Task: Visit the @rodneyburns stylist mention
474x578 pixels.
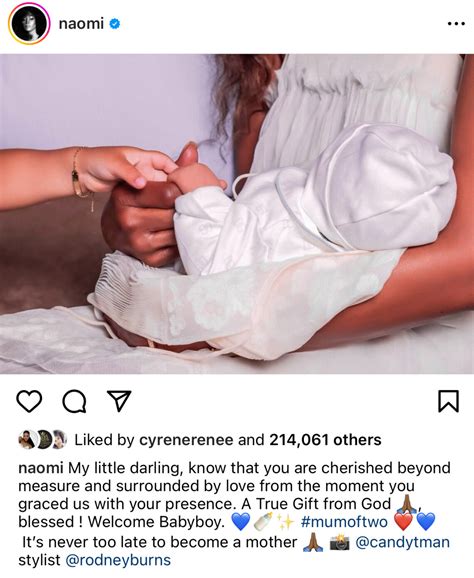Action: [118, 560]
